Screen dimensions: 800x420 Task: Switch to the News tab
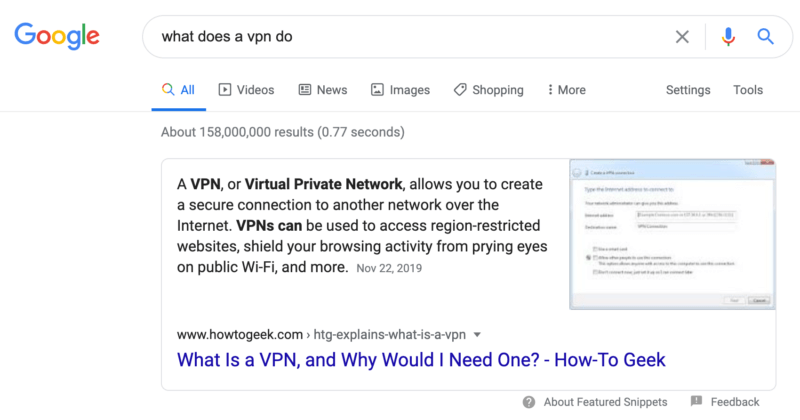pyautogui.click(x=322, y=90)
